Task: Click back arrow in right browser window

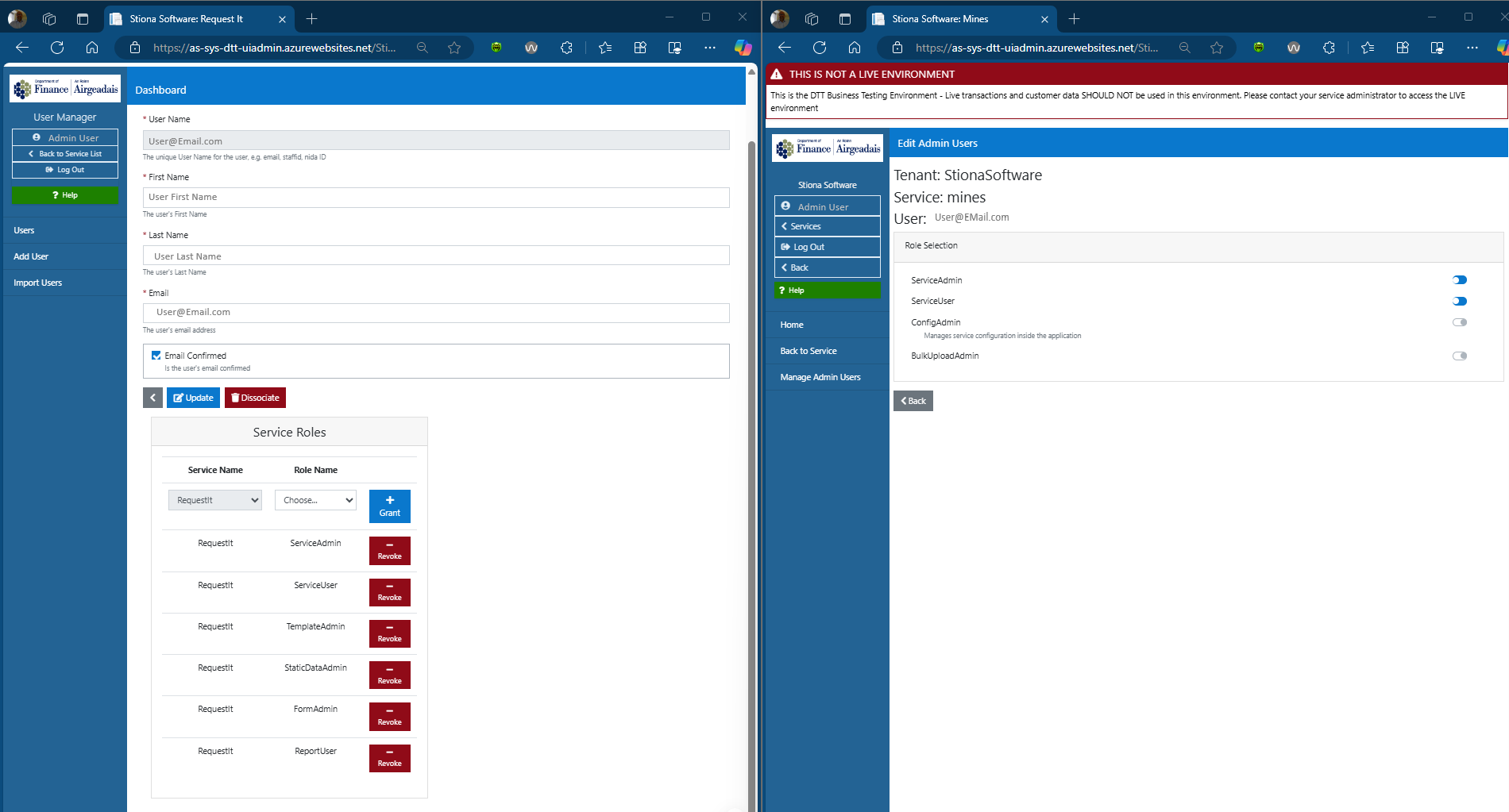Action: point(785,48)
